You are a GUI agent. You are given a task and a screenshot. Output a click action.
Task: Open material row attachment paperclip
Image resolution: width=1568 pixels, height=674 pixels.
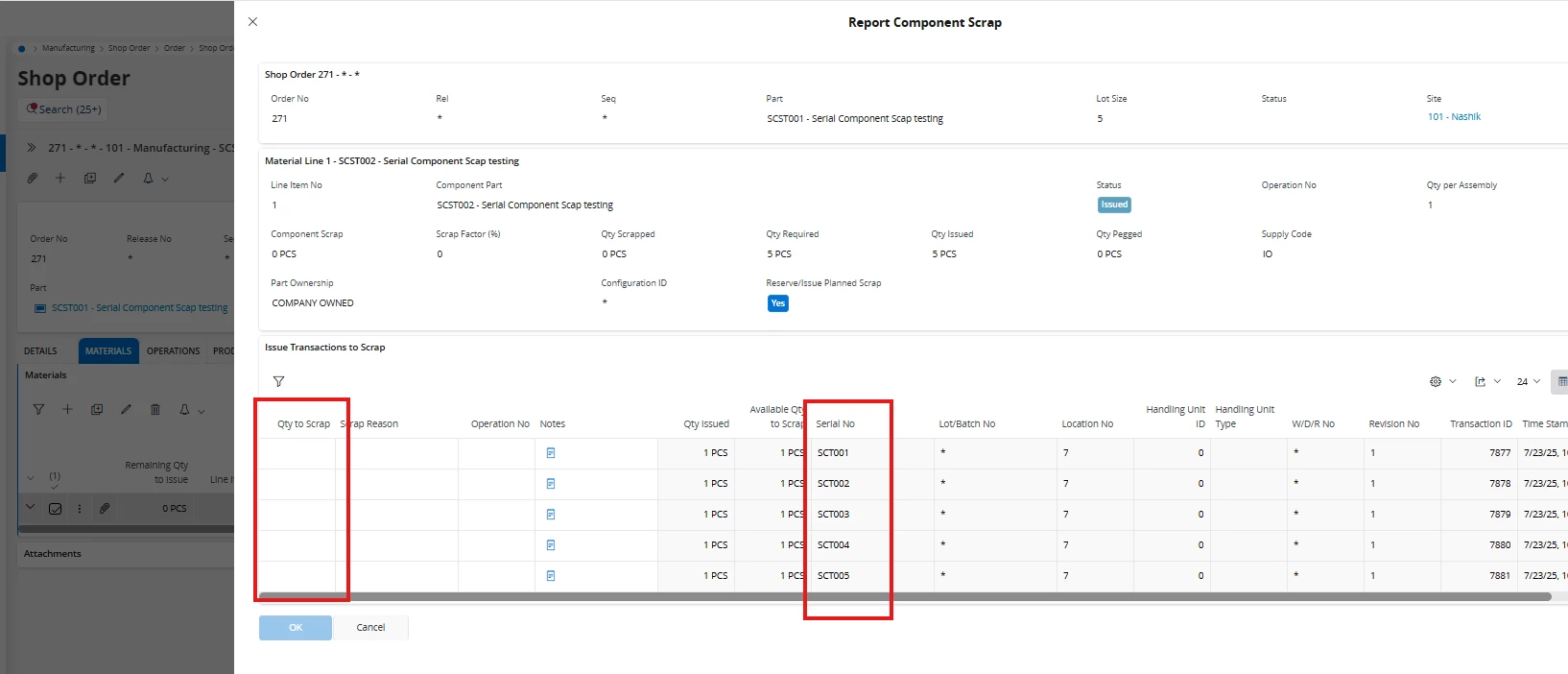[105, 508]
